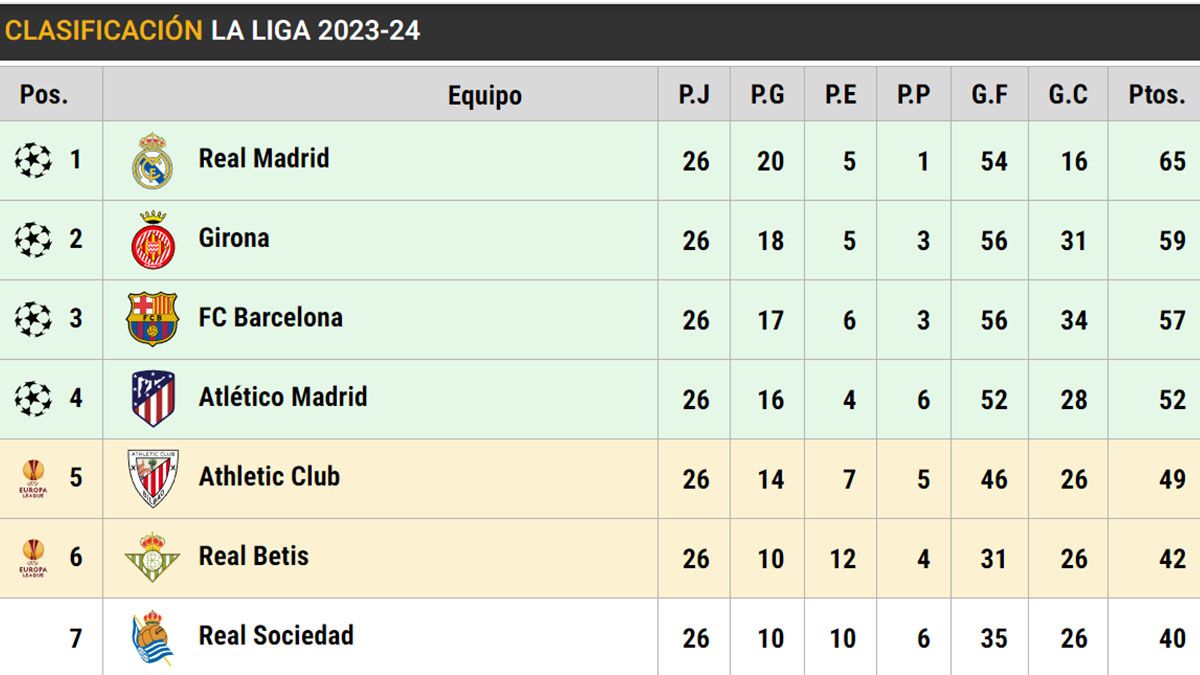1200x675 pixels.
Task: Click Europa League icon beside position 5
Action: point(33,478)
